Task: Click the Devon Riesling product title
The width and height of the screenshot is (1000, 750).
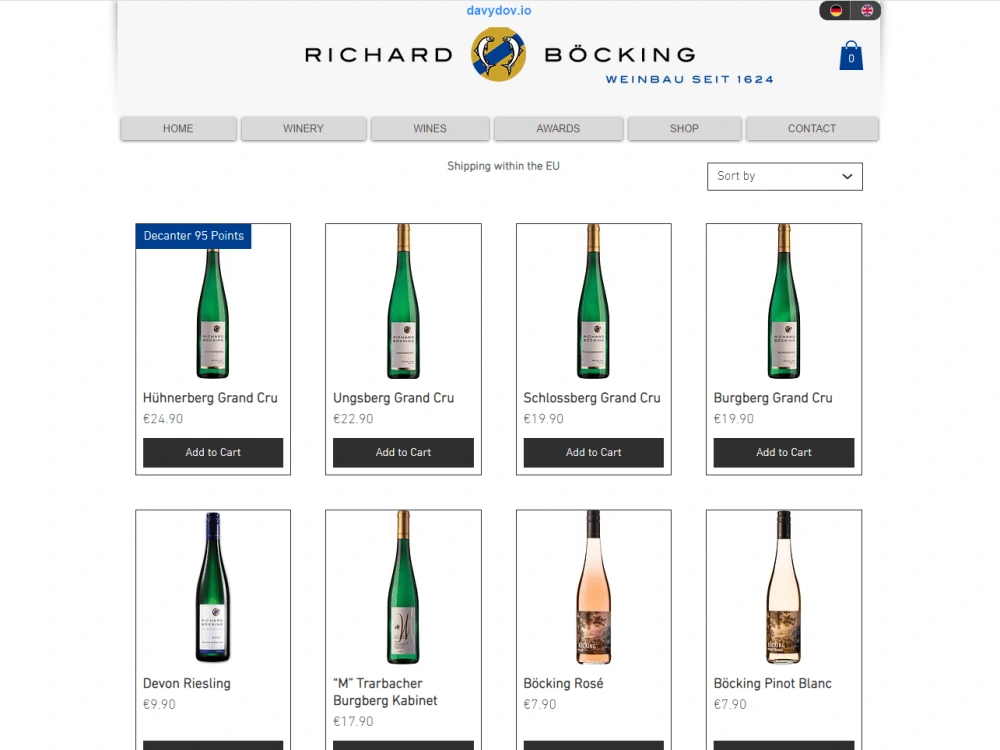Action: (x=187, y=683)
